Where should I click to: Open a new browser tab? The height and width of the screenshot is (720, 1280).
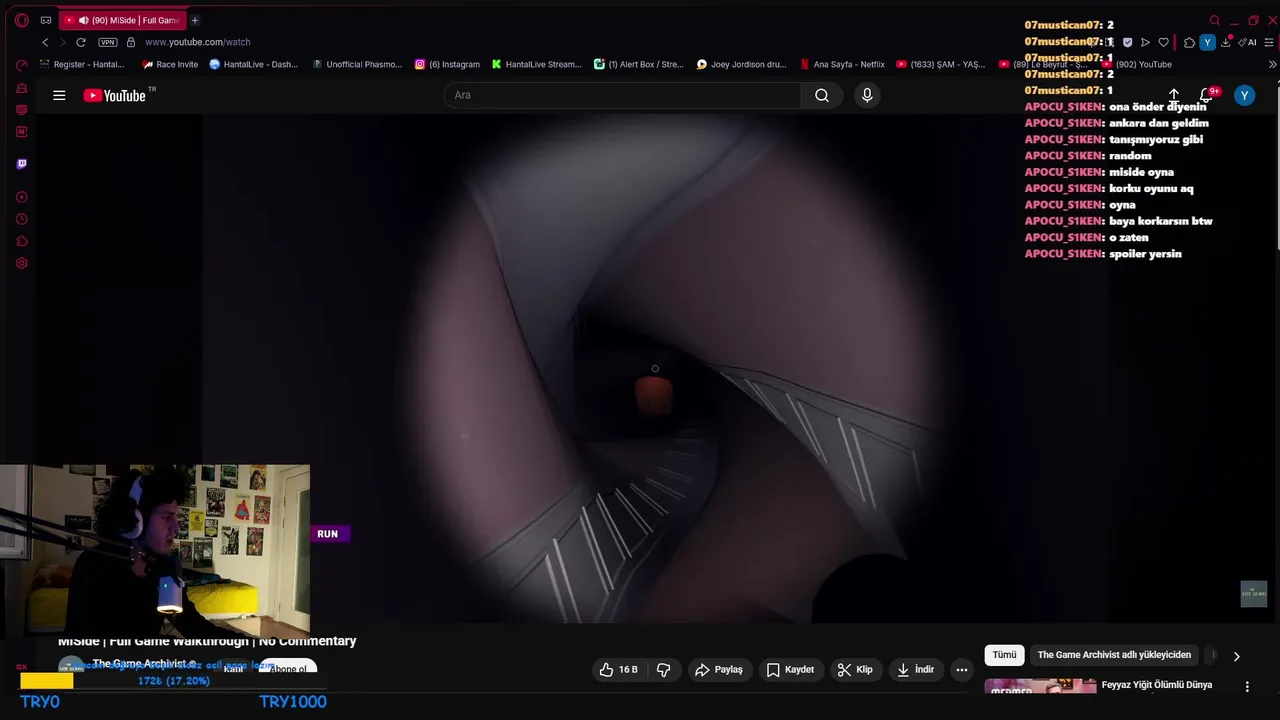195,20
